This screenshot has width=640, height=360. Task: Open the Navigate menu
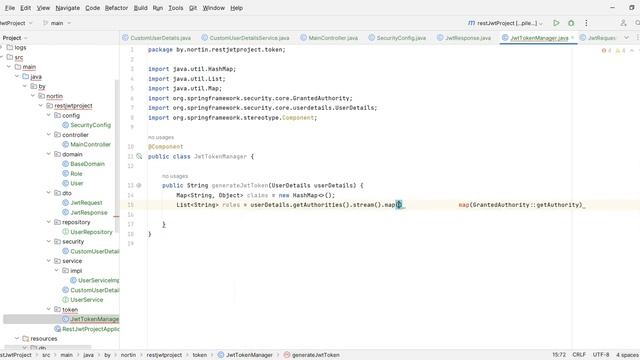tap(67, 8)
